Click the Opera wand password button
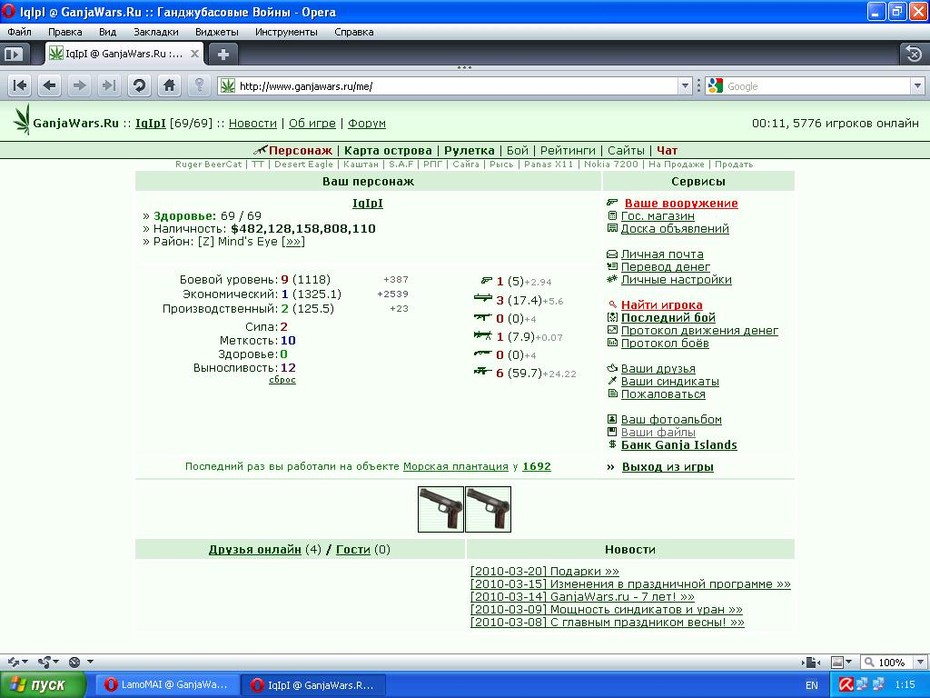 coord(199,86)
